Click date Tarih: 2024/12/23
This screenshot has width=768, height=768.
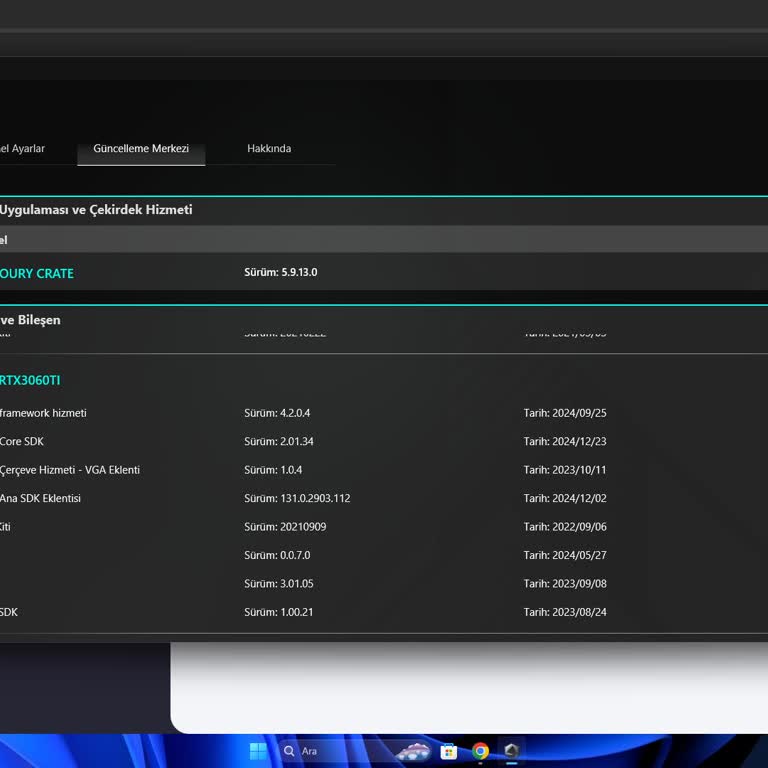coord(565,441)
